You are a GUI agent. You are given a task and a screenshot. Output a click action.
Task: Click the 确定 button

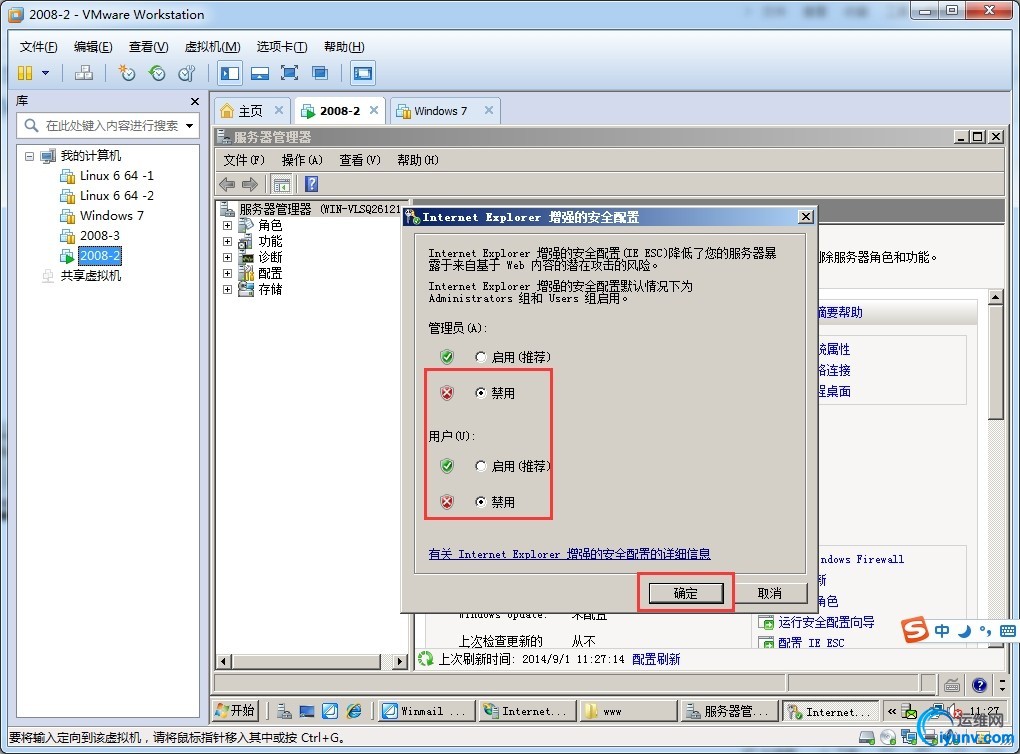click(x=686, y=593)
